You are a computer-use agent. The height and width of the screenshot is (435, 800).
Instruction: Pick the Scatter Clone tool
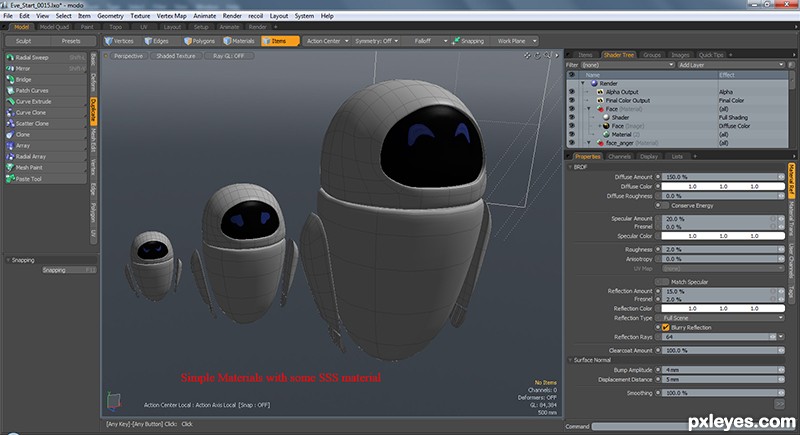click(46, 123)
